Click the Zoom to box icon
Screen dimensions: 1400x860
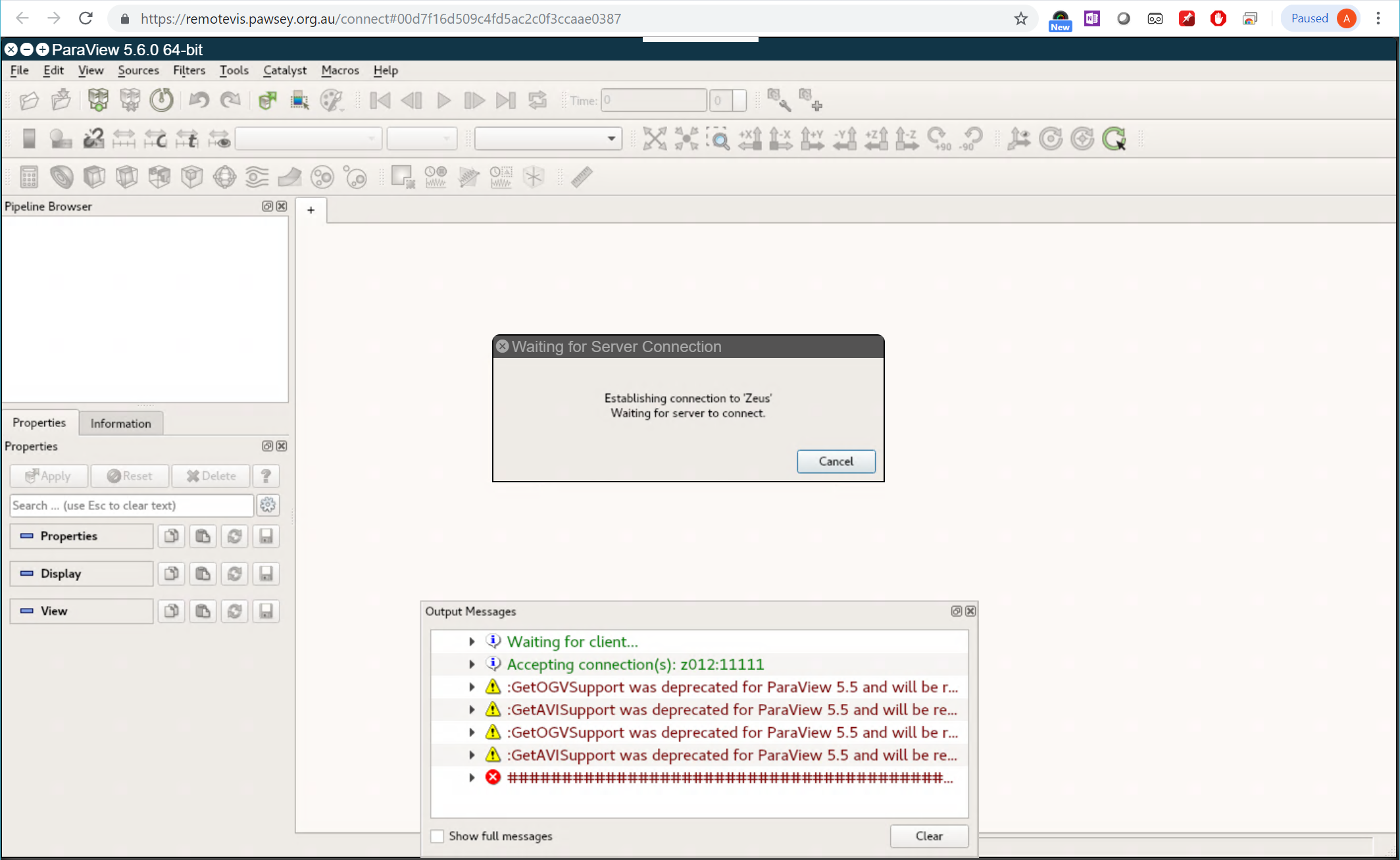[x=718, y=138]
